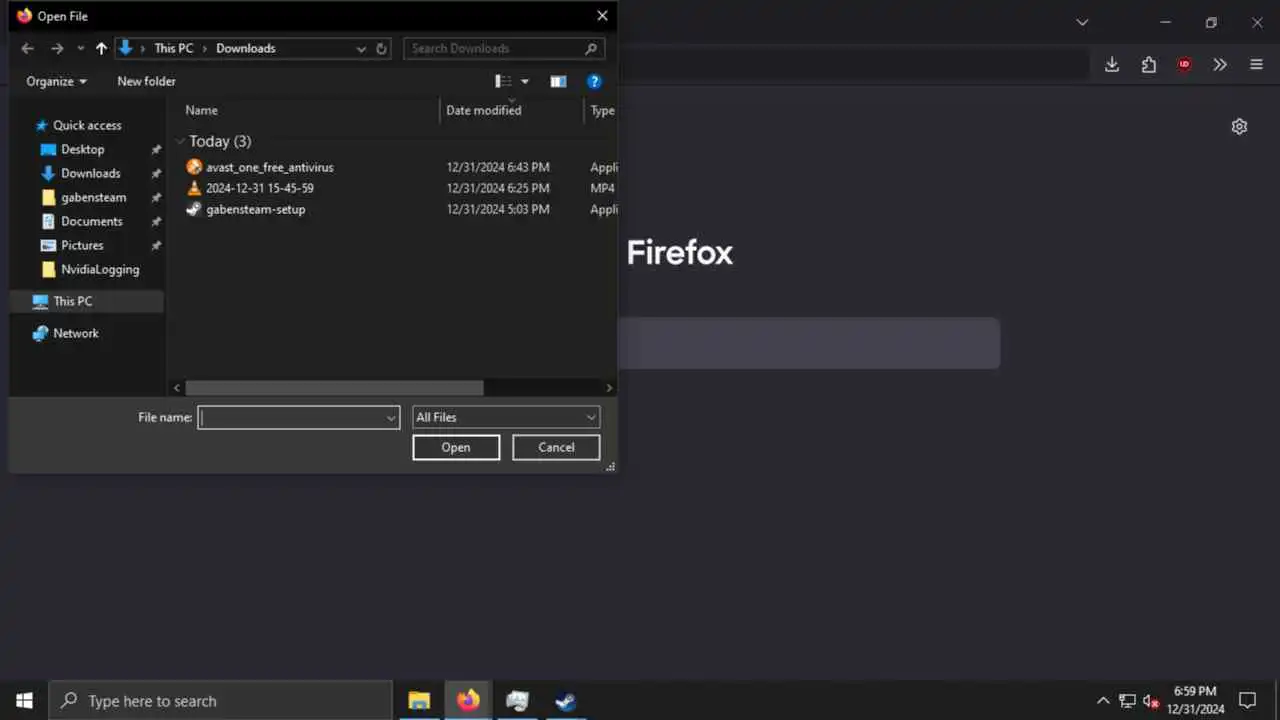Viewport: 1280px width, 720px height.
Task: Show hidden system tray icons
Action: (1103, 701)
